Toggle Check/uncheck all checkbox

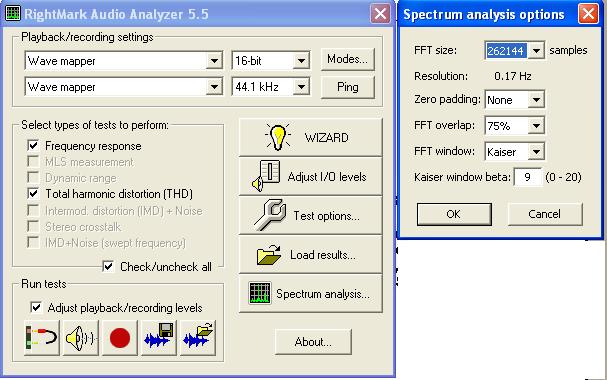(x=108, y=266)
